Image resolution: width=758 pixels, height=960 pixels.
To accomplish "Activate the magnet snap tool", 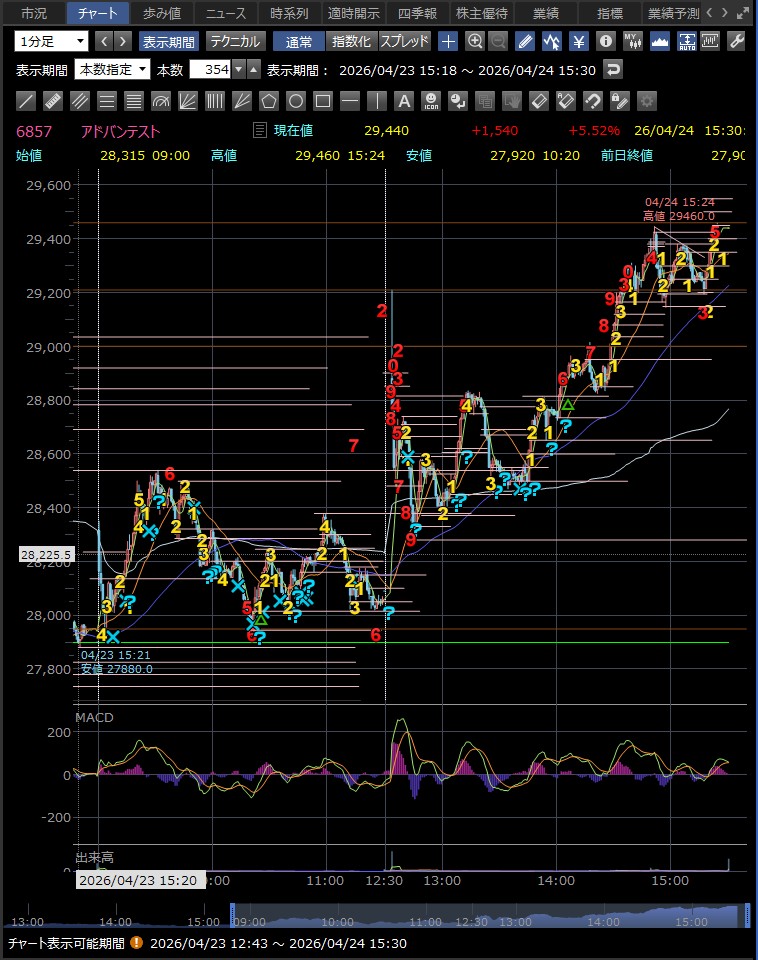I will click(593, 101).
